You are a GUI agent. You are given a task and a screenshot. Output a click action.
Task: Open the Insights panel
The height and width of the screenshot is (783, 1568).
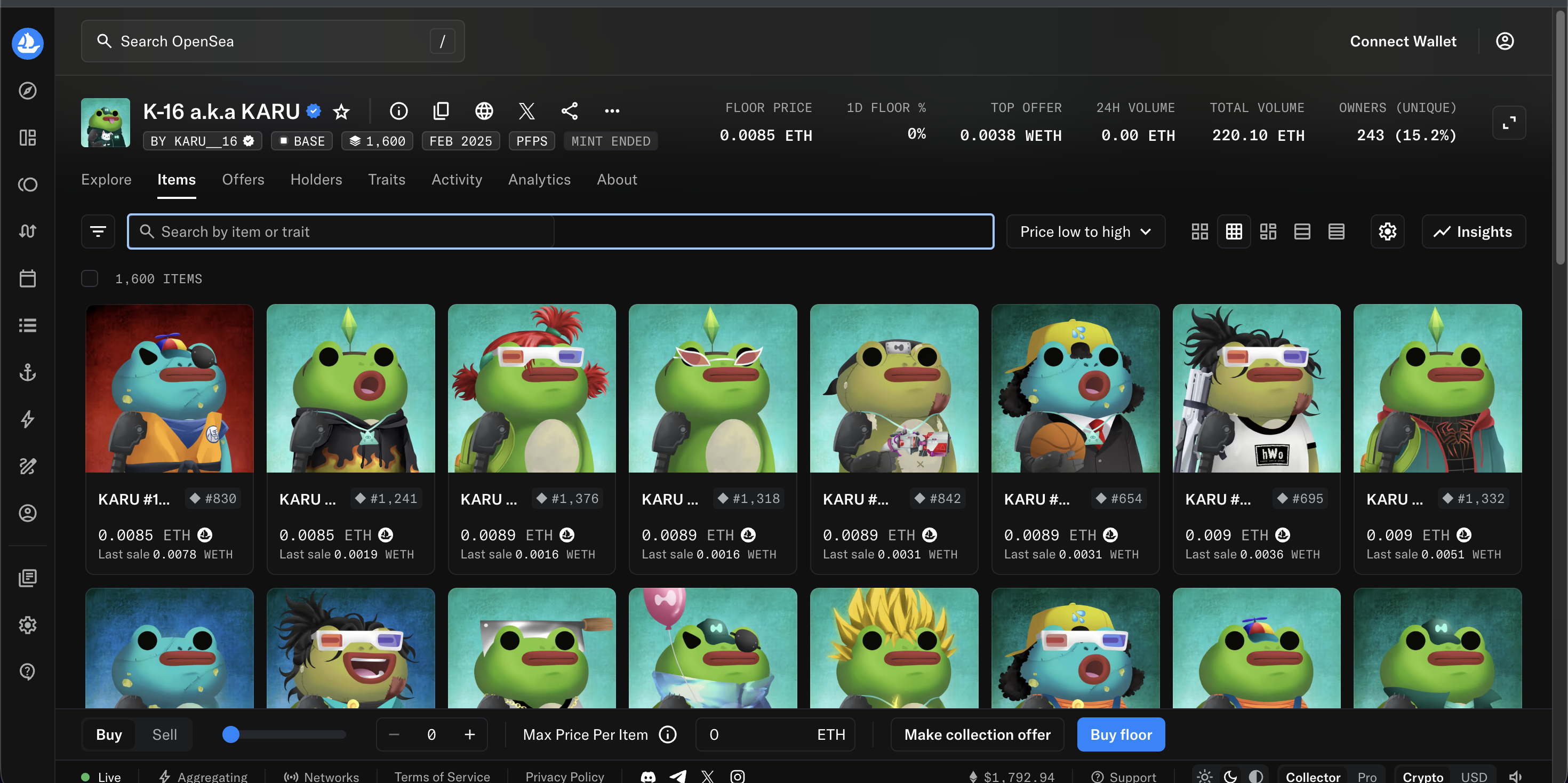[1473, 231]
